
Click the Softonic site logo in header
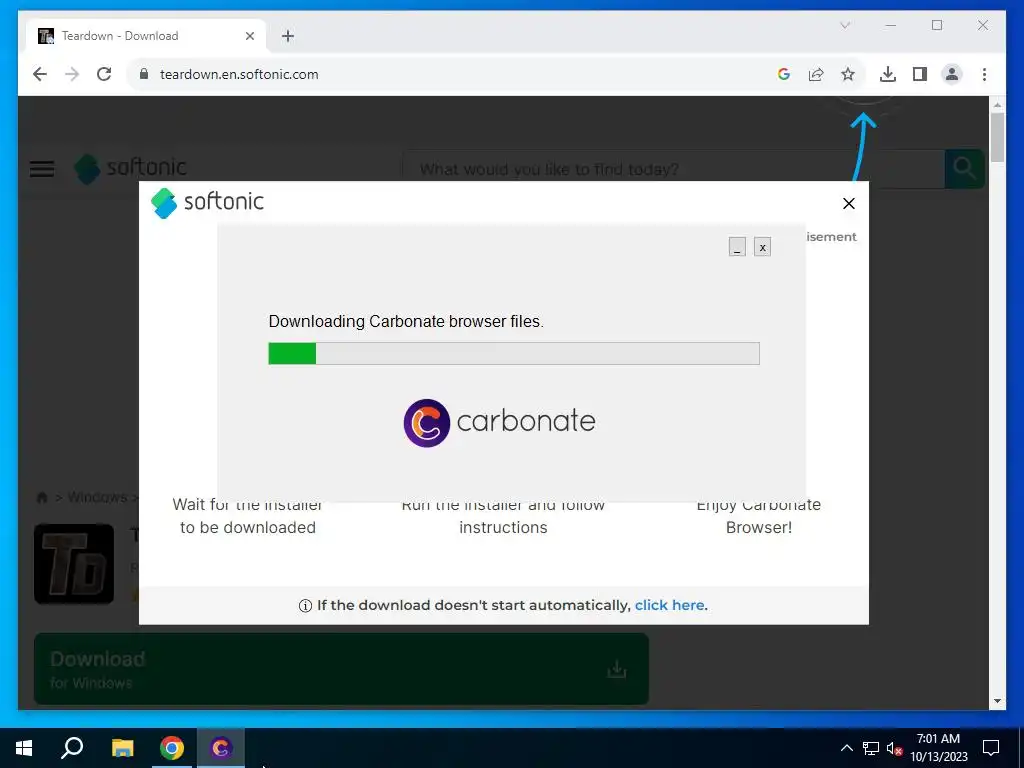(131, 168)
